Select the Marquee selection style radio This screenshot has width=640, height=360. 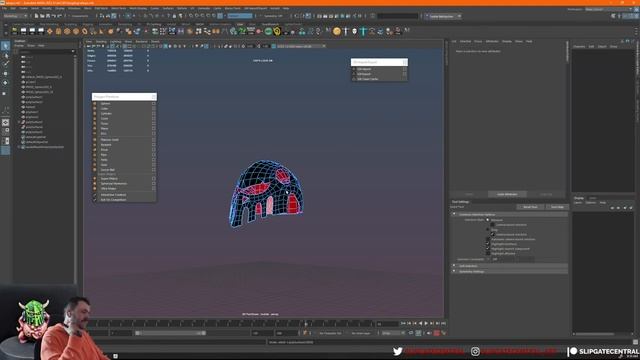tap(487, 220)
